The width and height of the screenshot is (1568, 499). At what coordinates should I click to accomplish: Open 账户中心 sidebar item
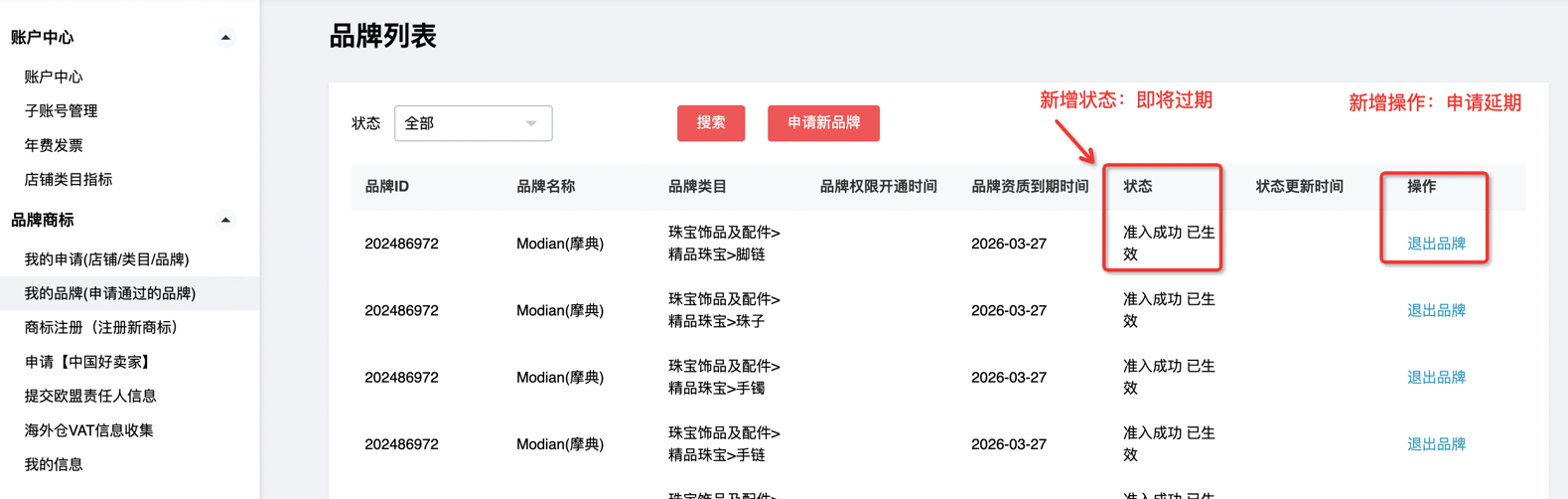point(54,77)
